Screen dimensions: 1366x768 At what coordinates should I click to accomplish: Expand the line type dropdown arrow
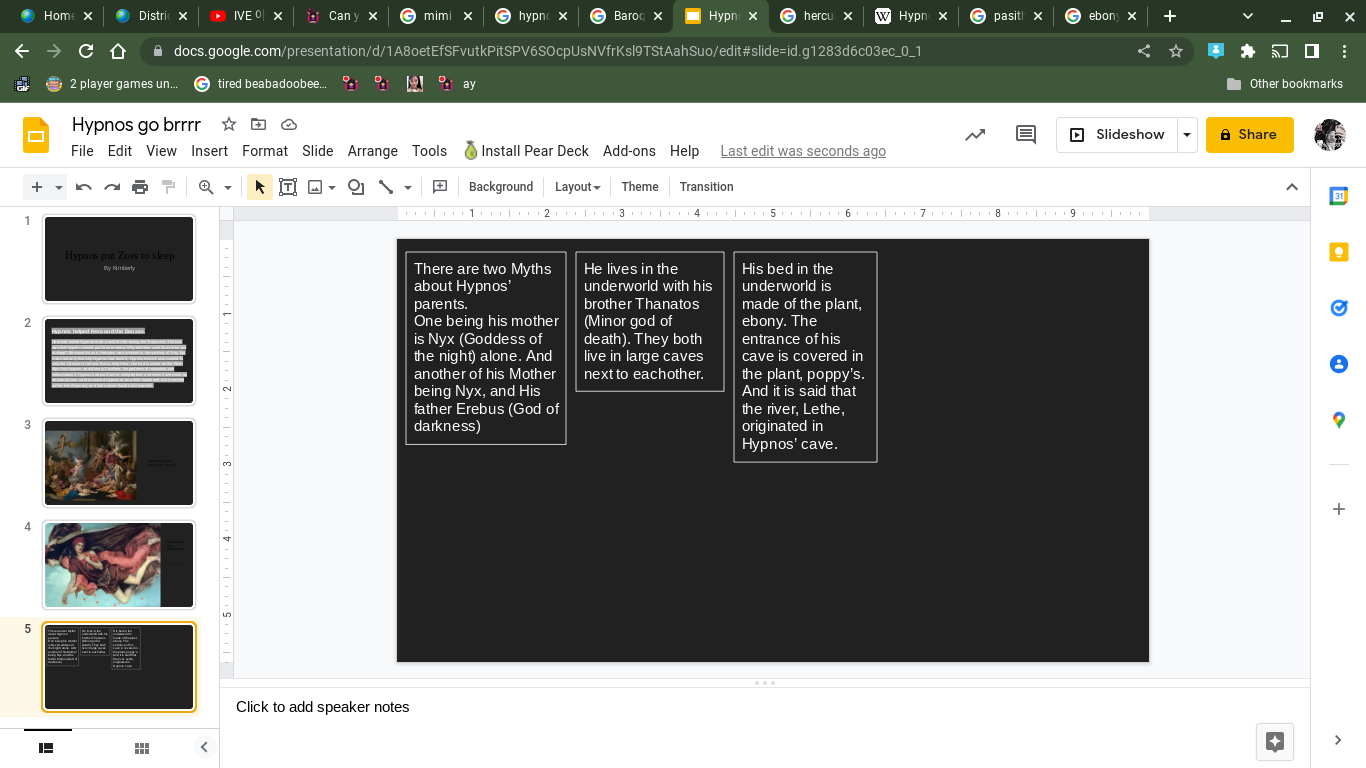pyautogui.click(x=408, y=187)
